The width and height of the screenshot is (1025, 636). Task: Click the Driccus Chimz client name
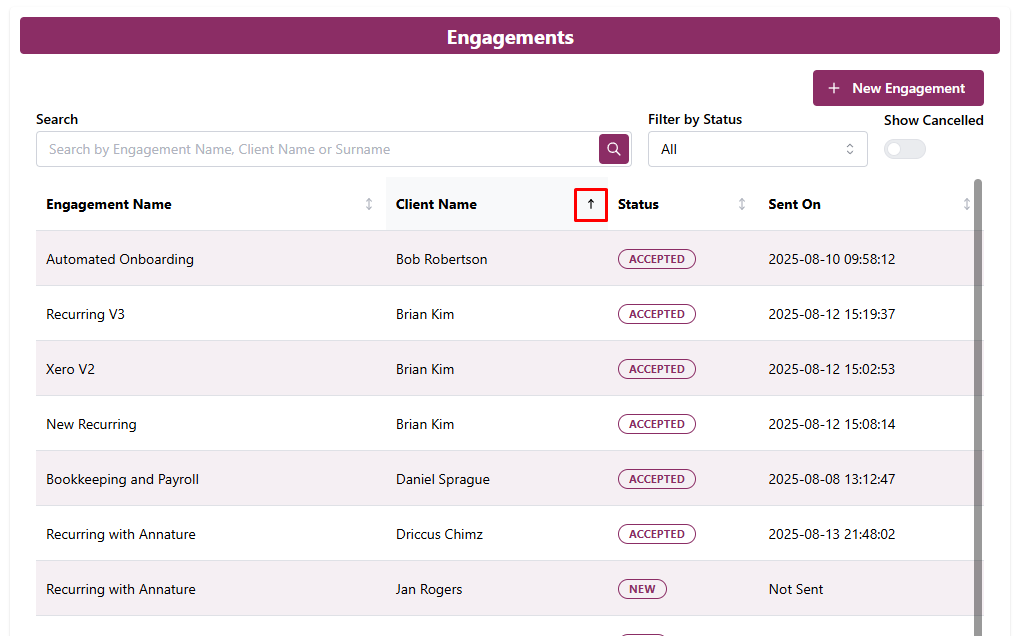pos(439,534)
